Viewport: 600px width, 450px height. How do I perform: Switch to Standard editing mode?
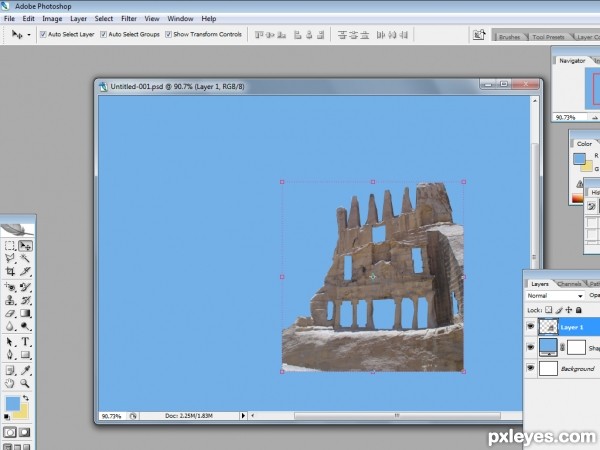point(10,432)
